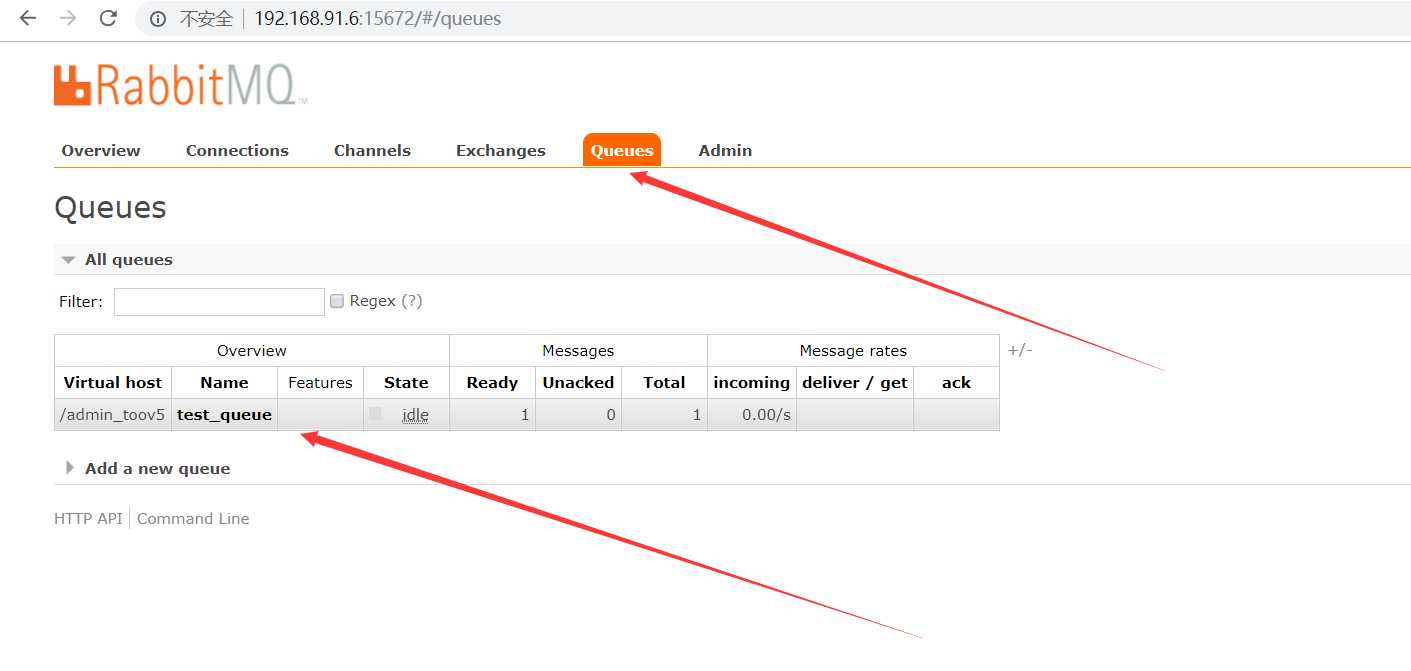Click the browser back arrow
Image resolution: width=1411 pixels, height=671 pixels.
coord(27,18)
